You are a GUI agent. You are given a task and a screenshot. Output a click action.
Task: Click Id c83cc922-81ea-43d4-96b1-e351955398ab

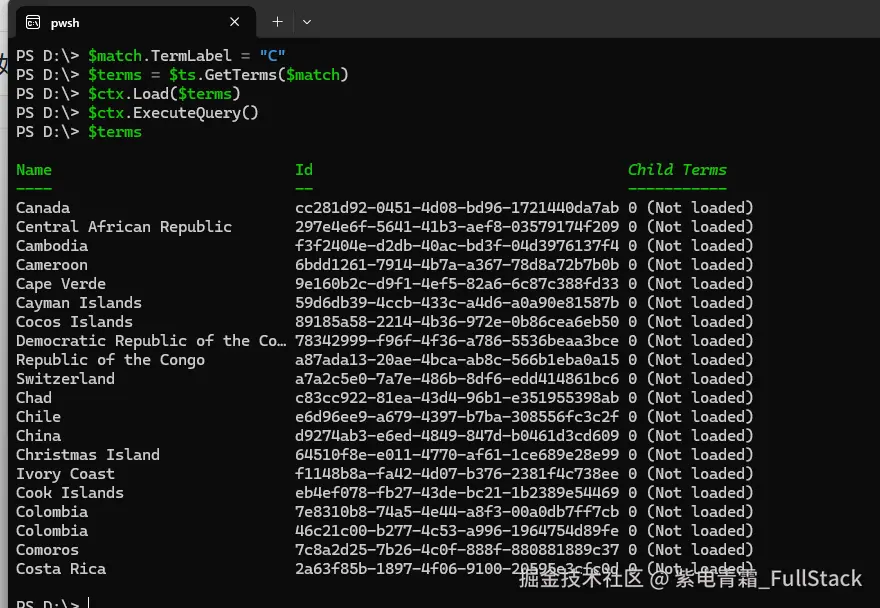(x=457, y=398)
